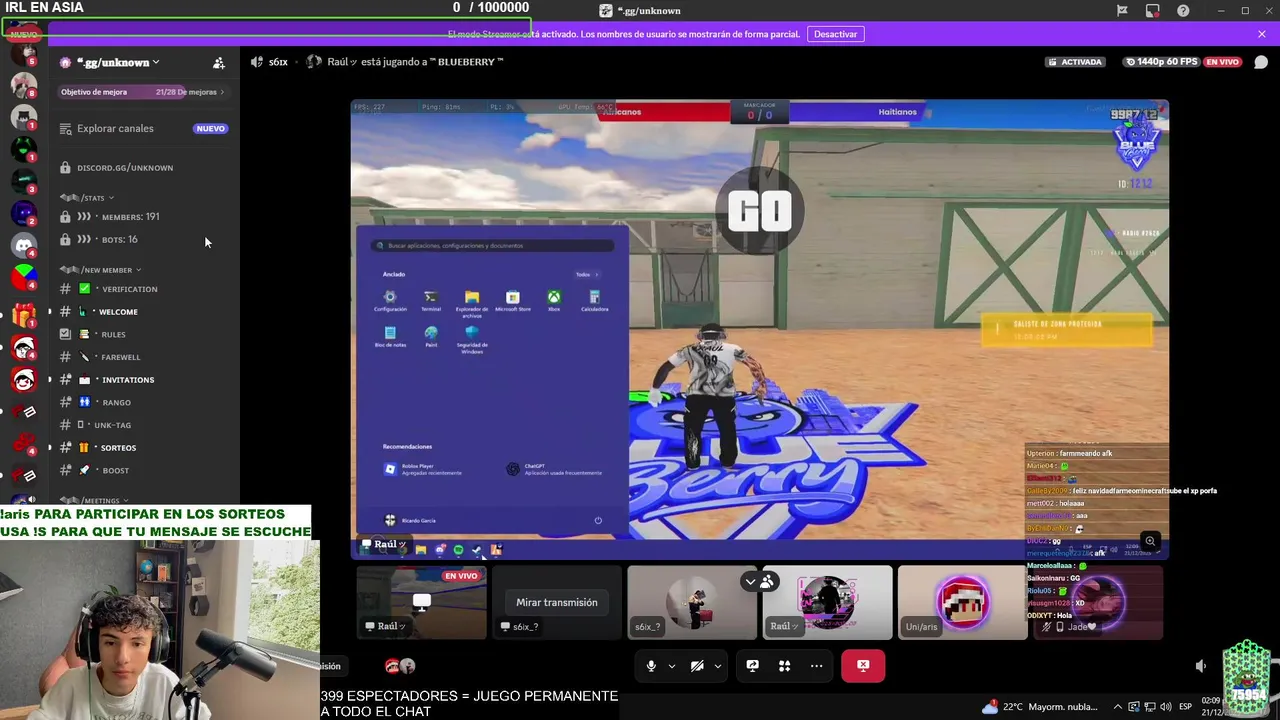Disconnect from the voice call
This screenshot has height=720, width=1280.
863,666
